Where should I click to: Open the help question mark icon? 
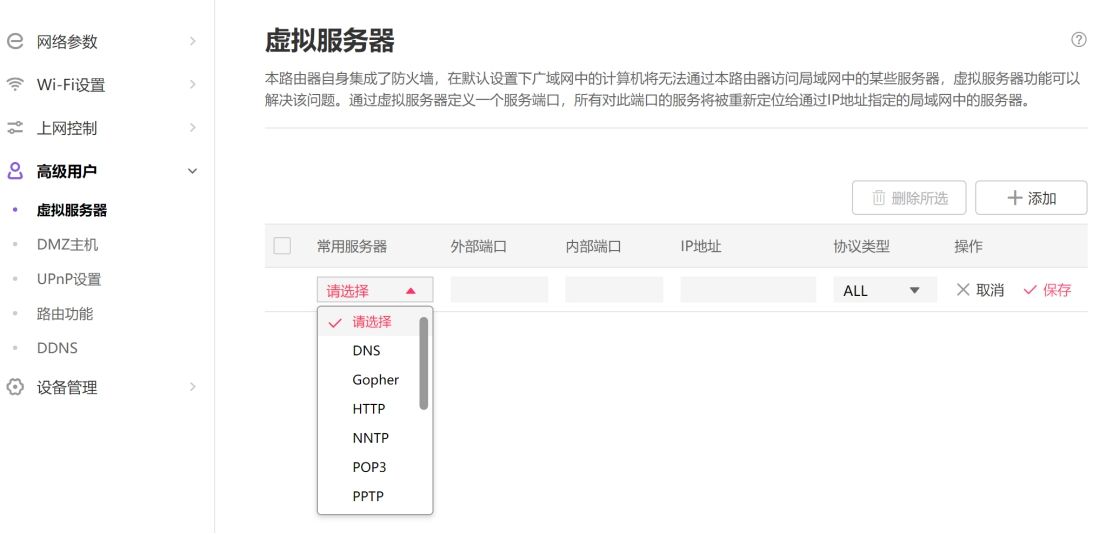pyautogui.click(x=1078, y=40)
